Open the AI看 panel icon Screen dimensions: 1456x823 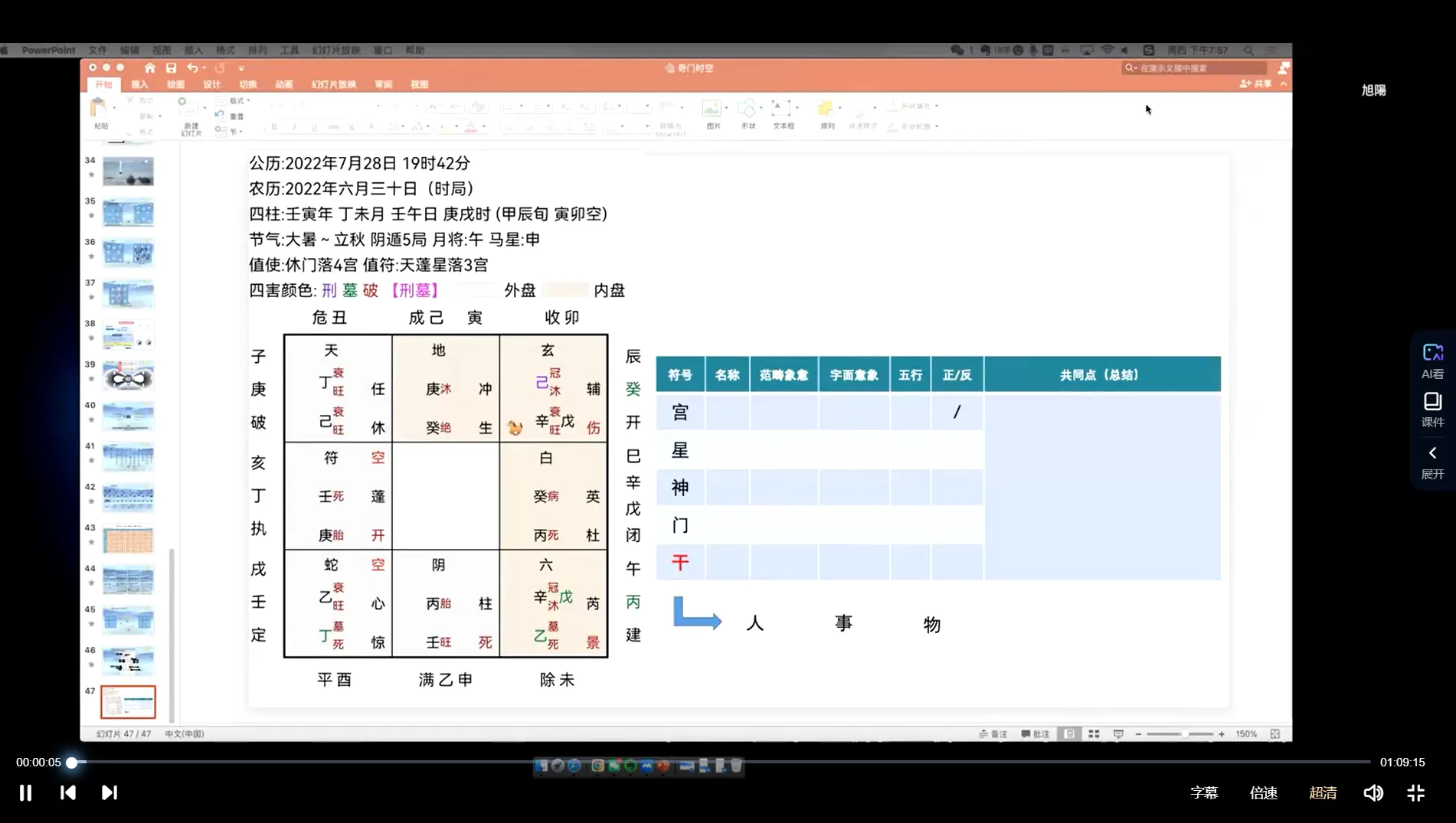click(x=1432, y=361)
